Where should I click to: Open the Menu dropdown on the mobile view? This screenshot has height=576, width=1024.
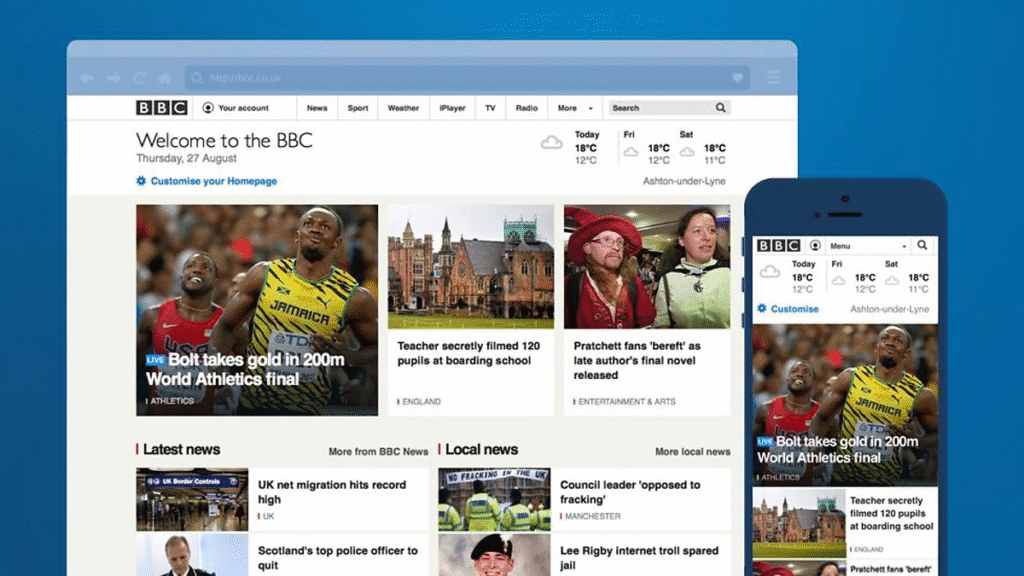pos(868,245)
